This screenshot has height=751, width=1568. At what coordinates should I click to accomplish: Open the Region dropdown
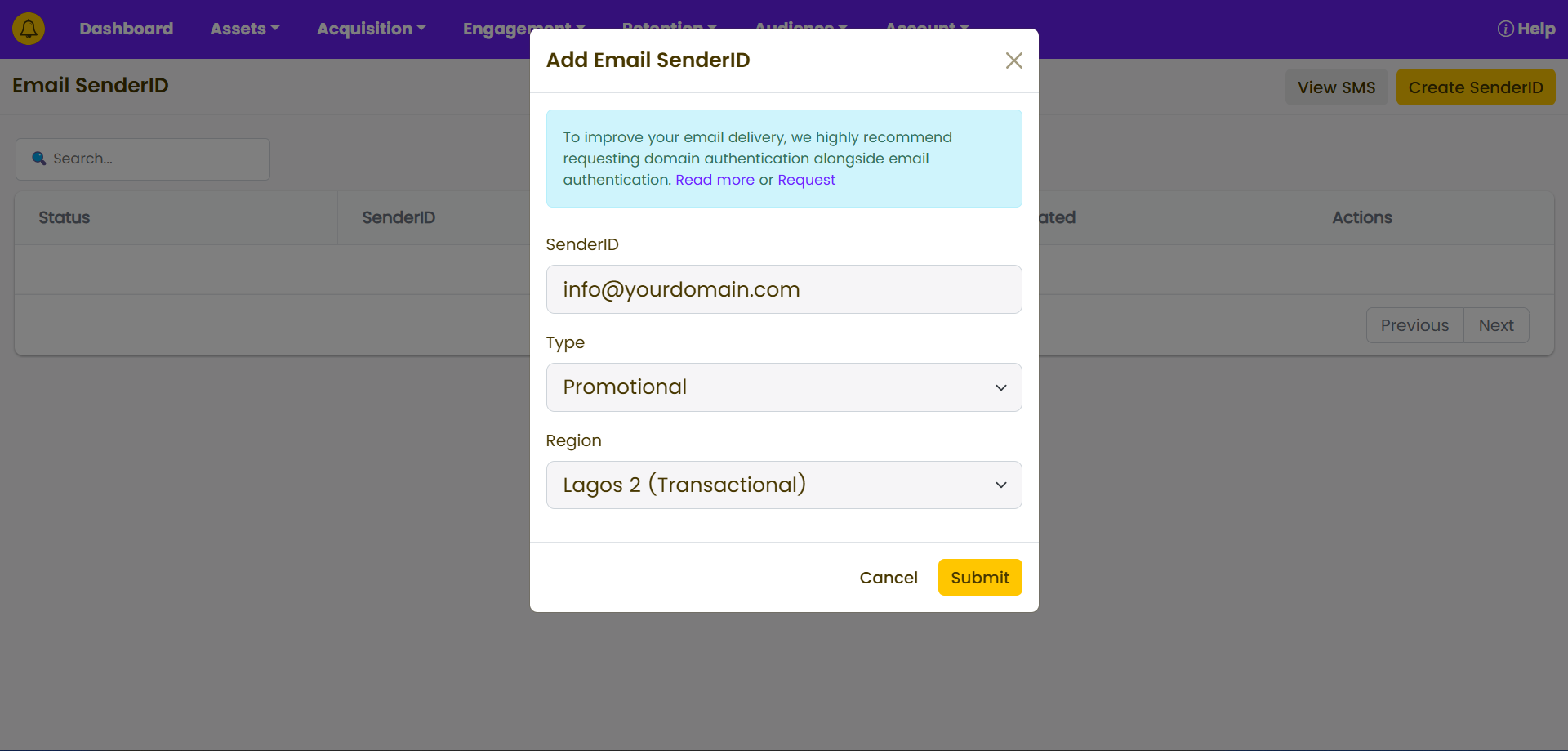[x=783, y=485]
